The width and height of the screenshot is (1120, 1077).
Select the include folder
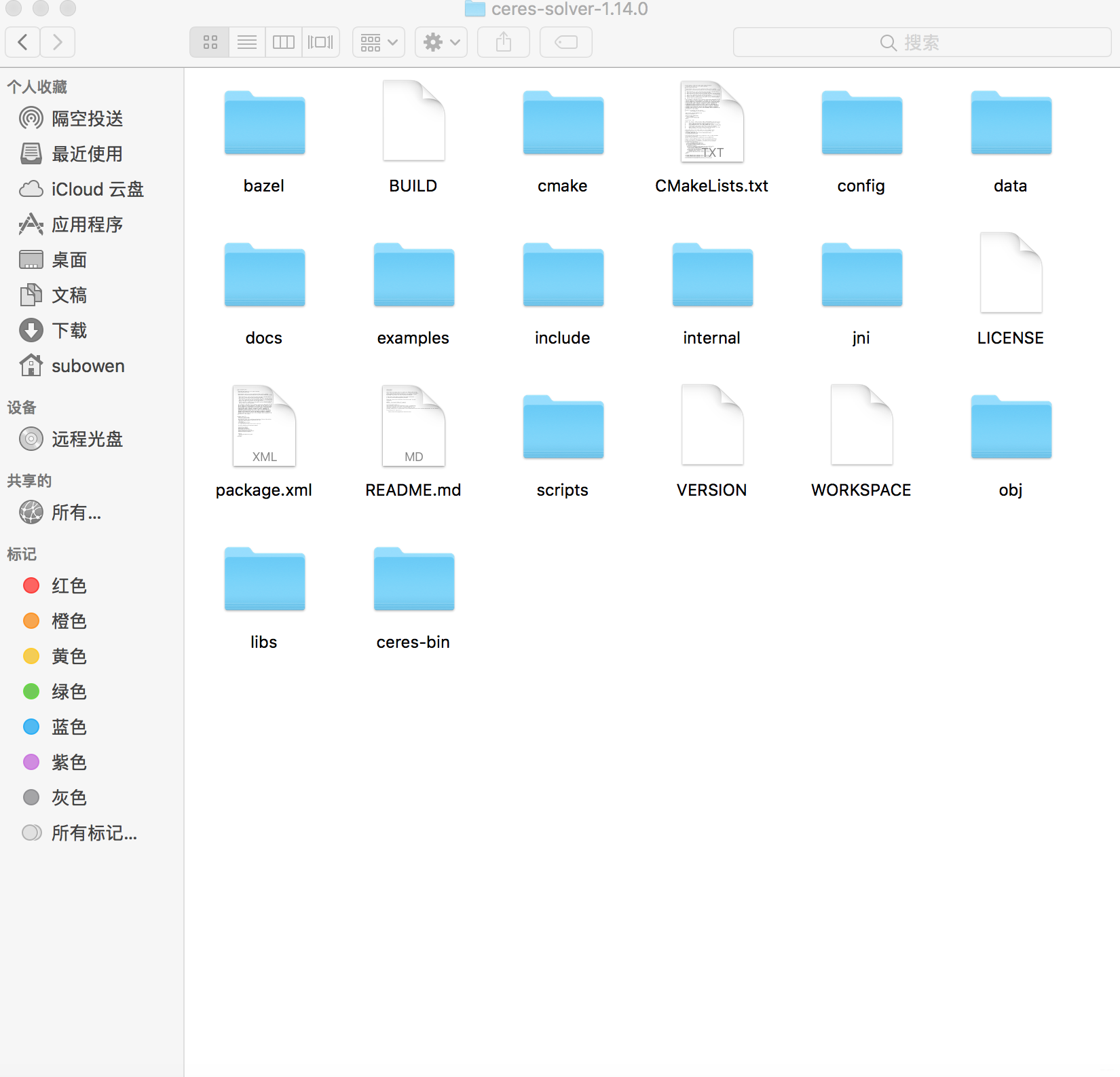pos(563,275)
